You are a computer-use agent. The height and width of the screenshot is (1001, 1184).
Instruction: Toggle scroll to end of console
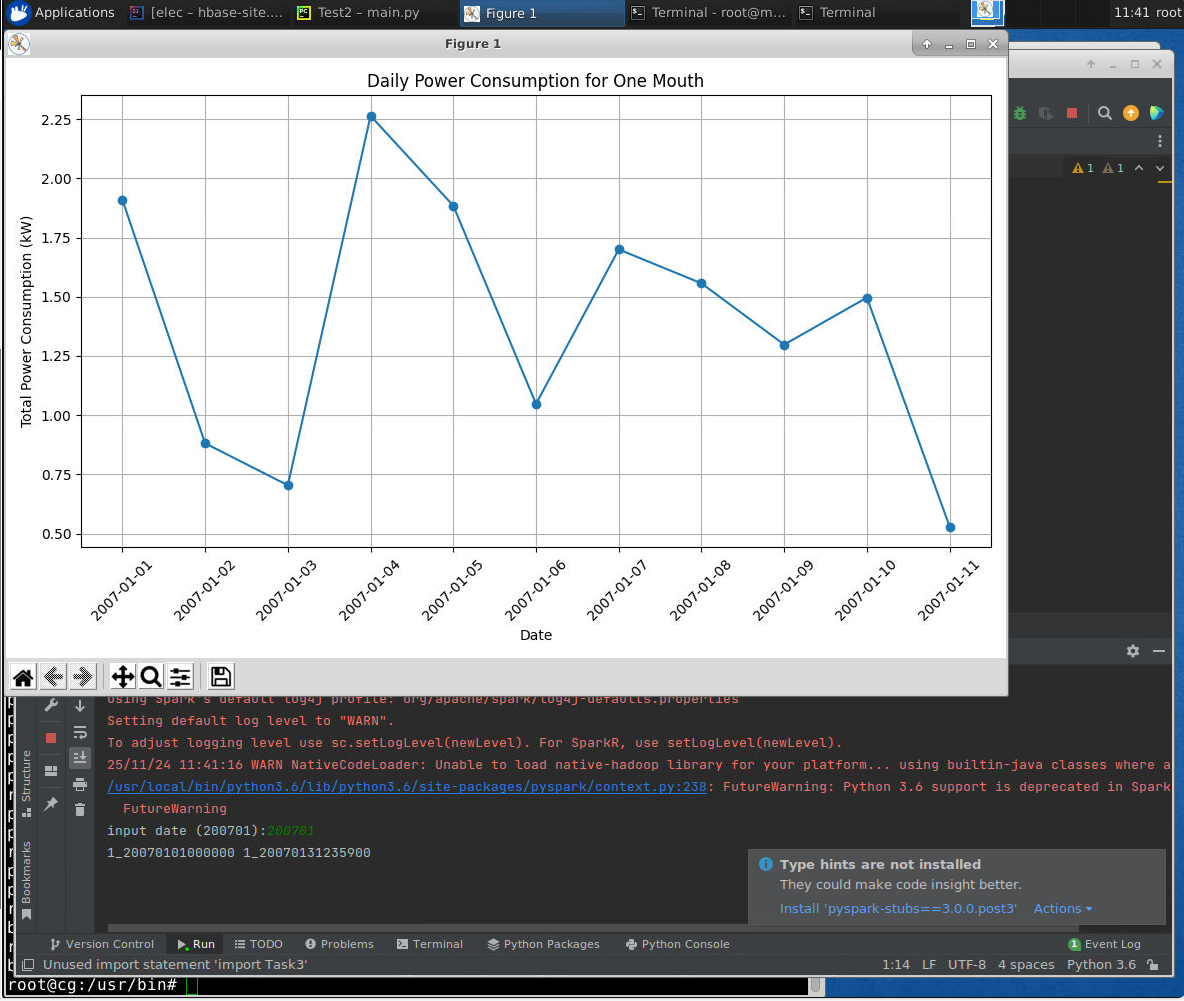pyautogui.click(x=80, y=758)
